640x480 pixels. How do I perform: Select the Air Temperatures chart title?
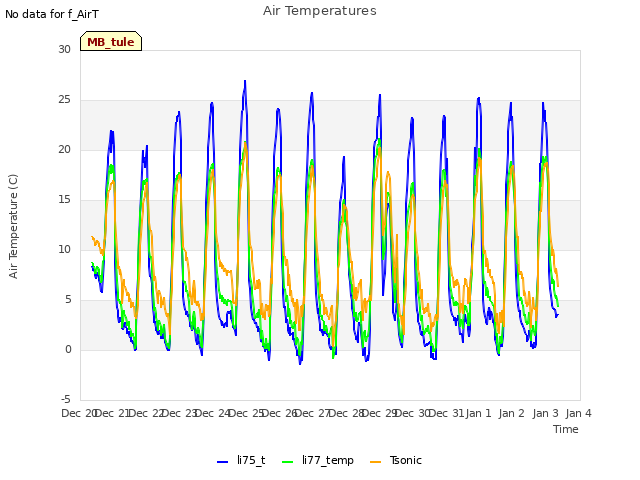pyautogui.click(x=320, y=11)
